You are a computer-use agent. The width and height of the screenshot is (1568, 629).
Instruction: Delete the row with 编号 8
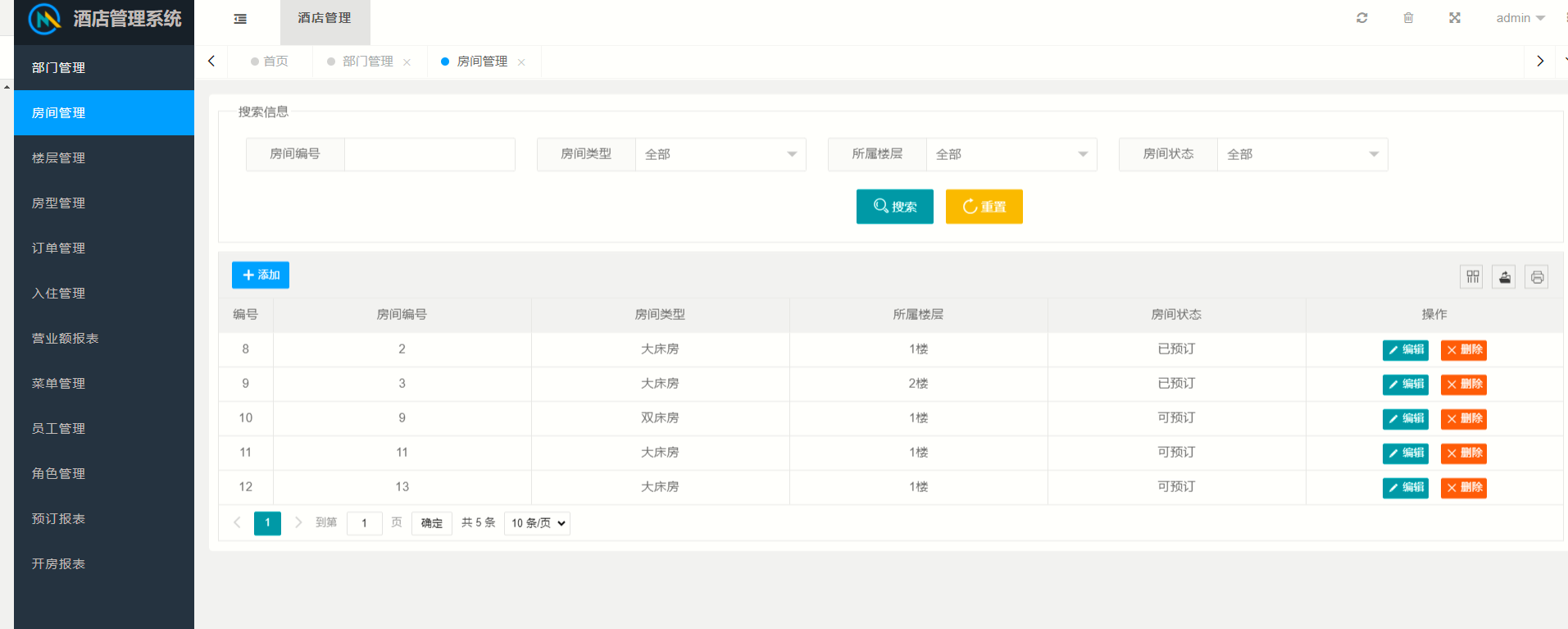pyautogui.click(x=1464, y=350)
